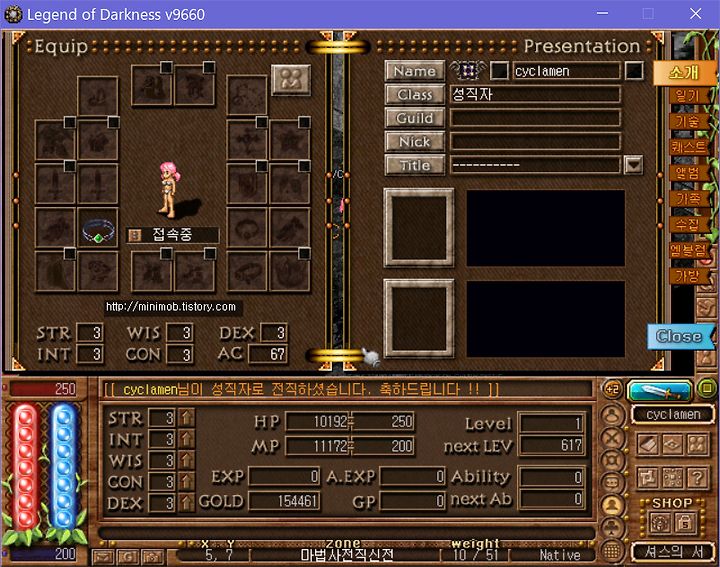The image size is (720, 567).
Task: Increase WIS with its up arrow
Action: click(187, 460)
